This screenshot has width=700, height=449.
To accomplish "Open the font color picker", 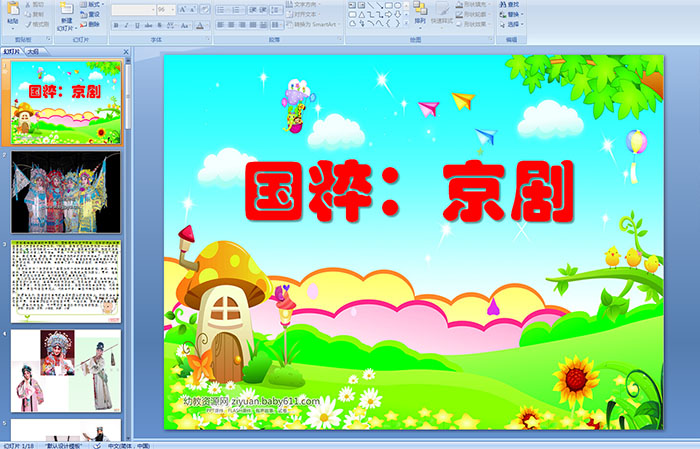I will (205, 24).
